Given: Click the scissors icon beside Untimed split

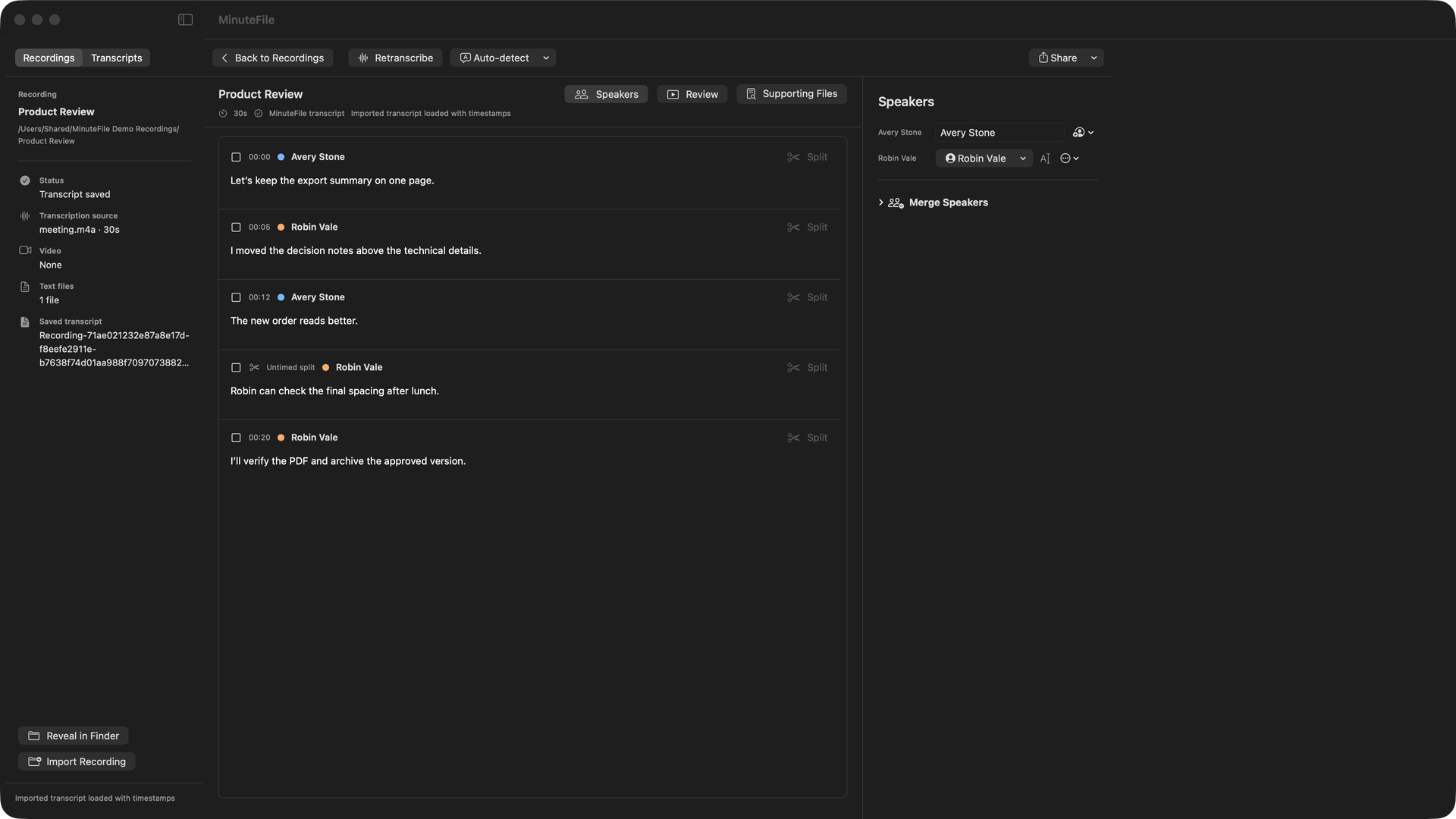Looking at the screenshot, I should (x=254, y=368).
